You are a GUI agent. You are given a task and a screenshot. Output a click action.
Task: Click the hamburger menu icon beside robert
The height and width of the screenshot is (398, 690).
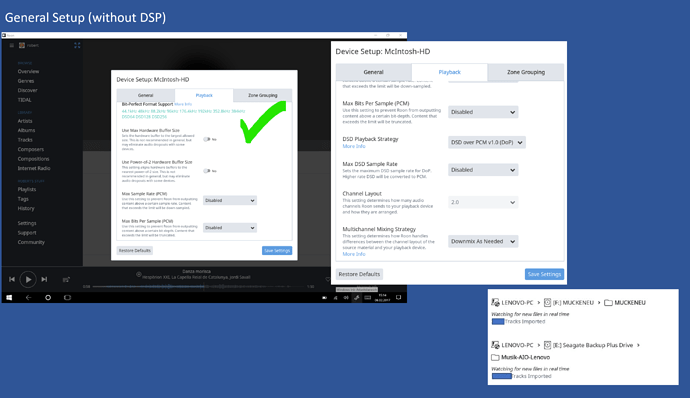[12, 45]
